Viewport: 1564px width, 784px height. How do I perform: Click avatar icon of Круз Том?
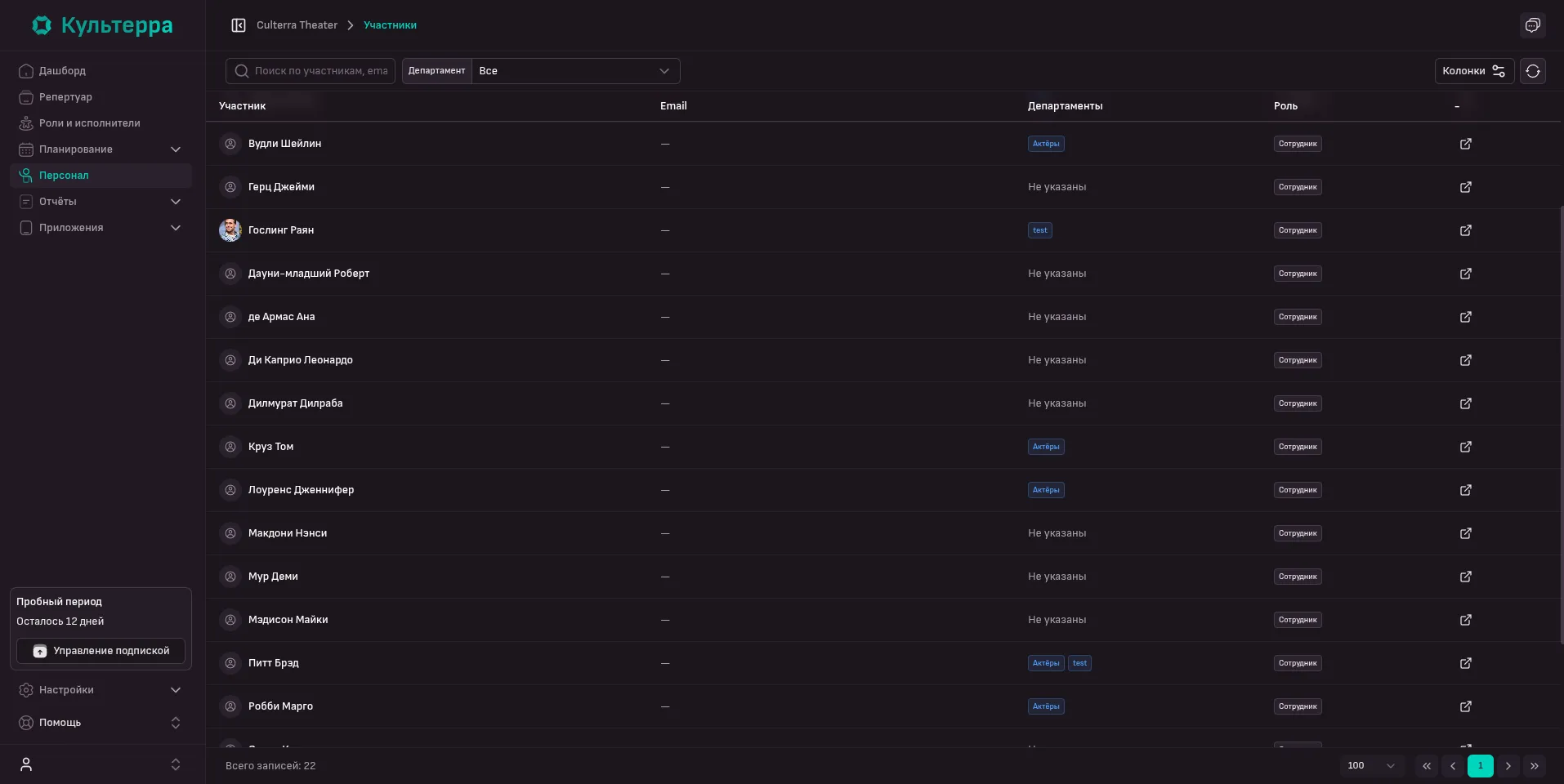230,447
